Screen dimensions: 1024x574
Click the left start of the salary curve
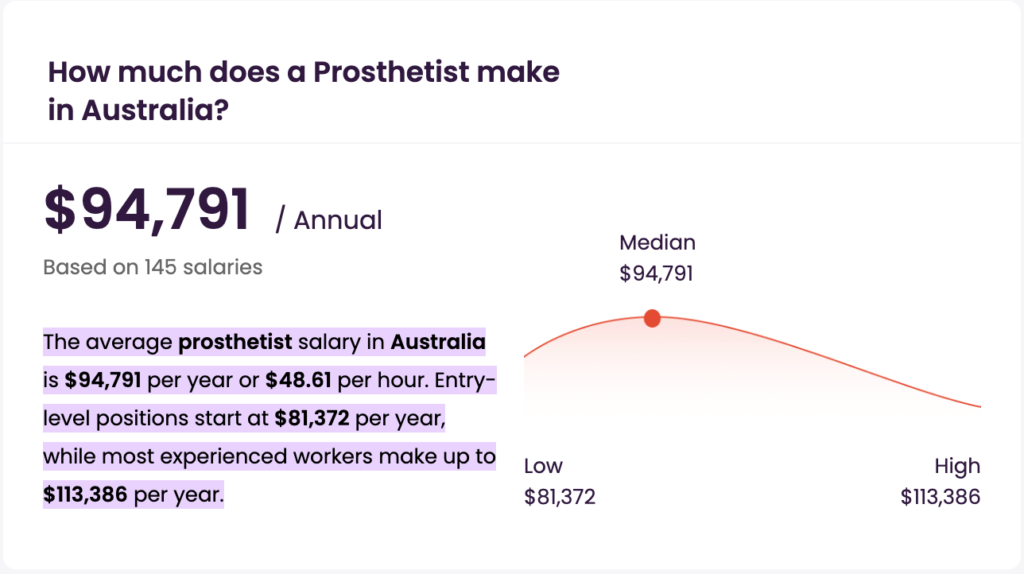point(530,352)
